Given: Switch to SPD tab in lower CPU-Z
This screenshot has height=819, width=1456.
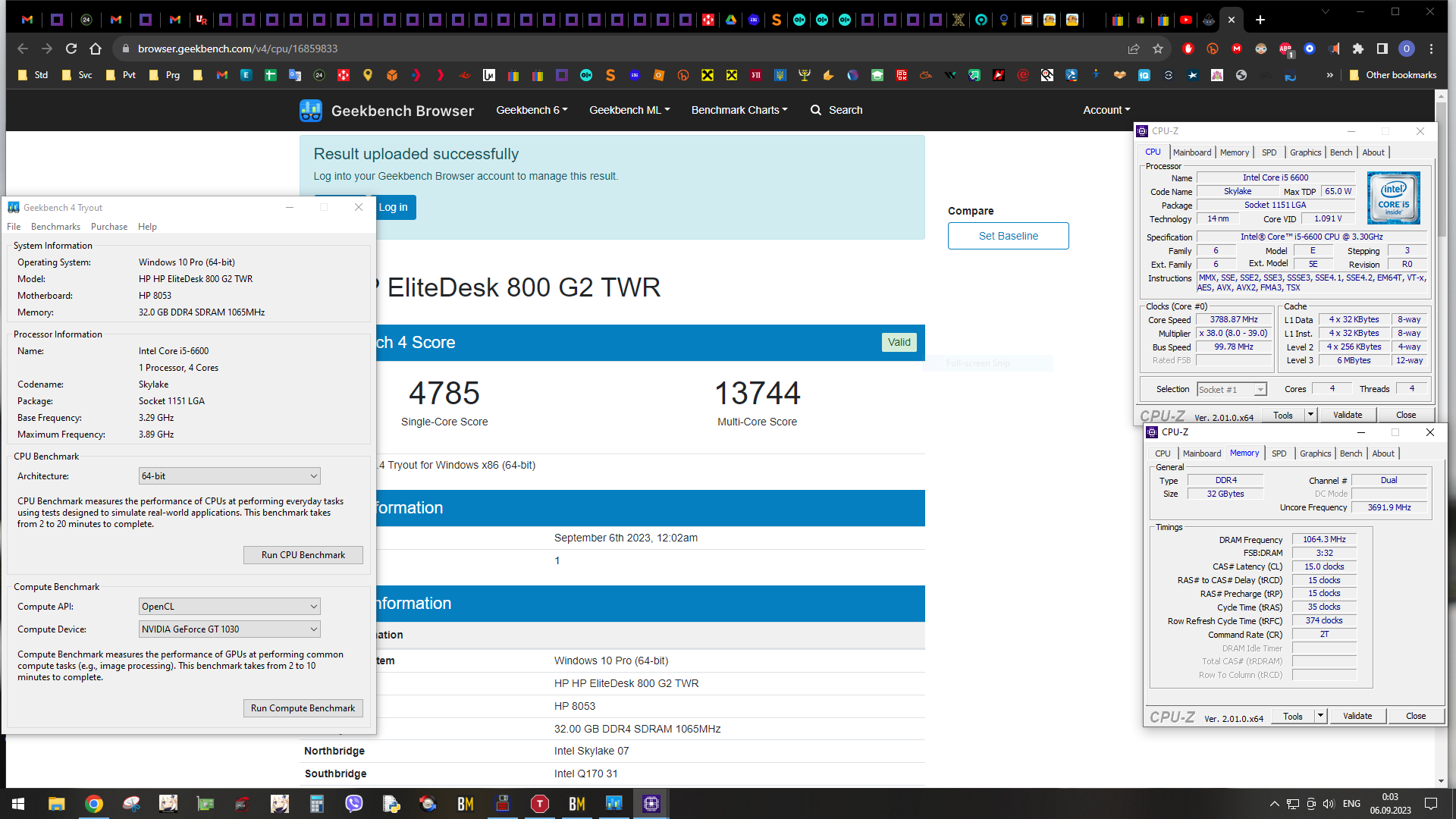Looking at the screenshot, I should (1279, 453).
